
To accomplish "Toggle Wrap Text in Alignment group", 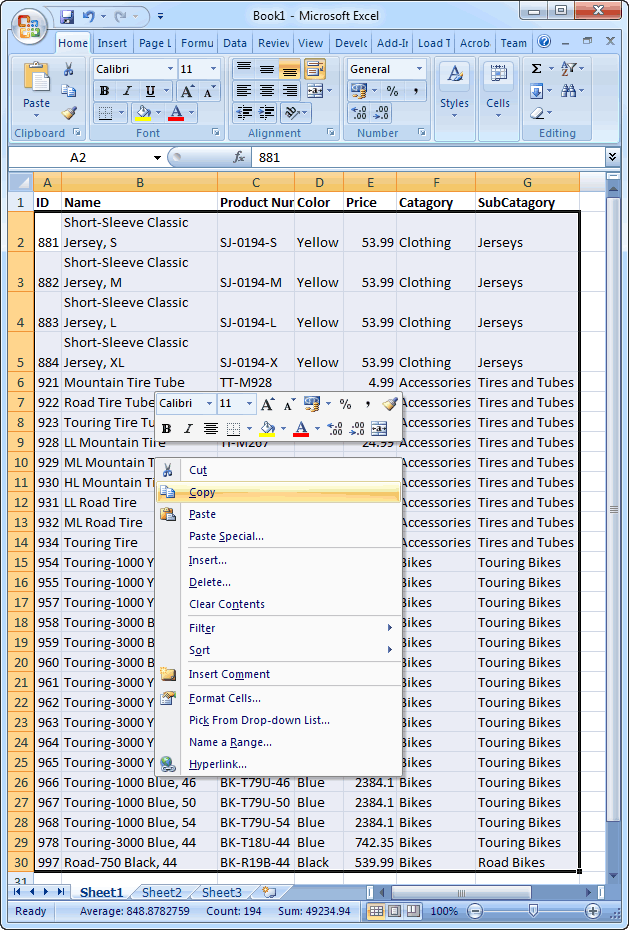I will coord(314,69).
